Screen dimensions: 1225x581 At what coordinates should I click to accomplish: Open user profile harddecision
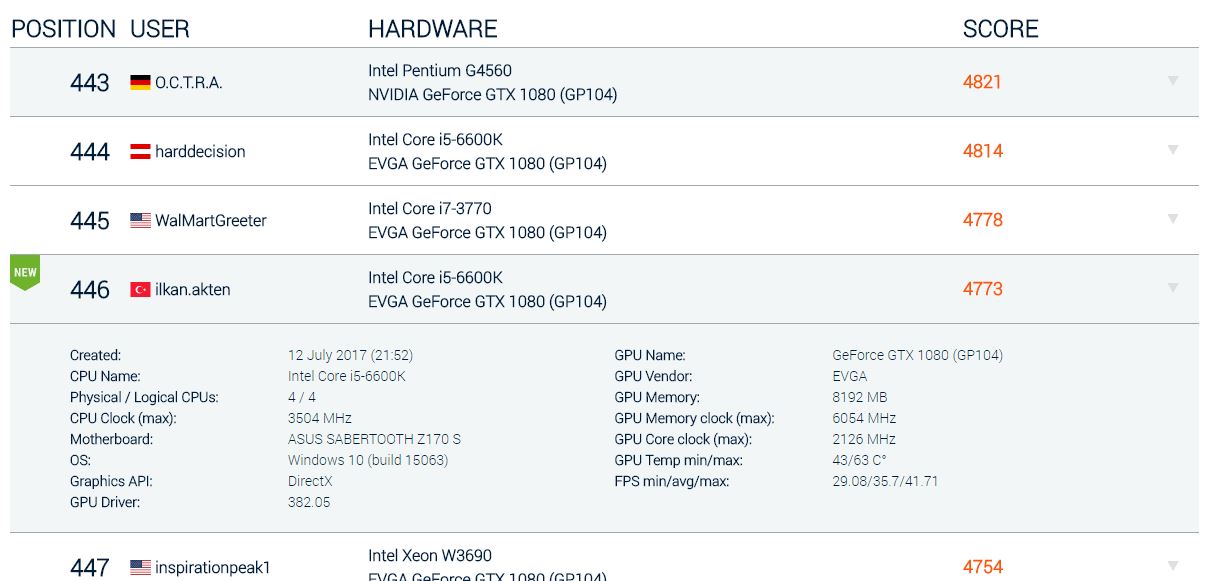pyautogui.click(x=200, y=152)
